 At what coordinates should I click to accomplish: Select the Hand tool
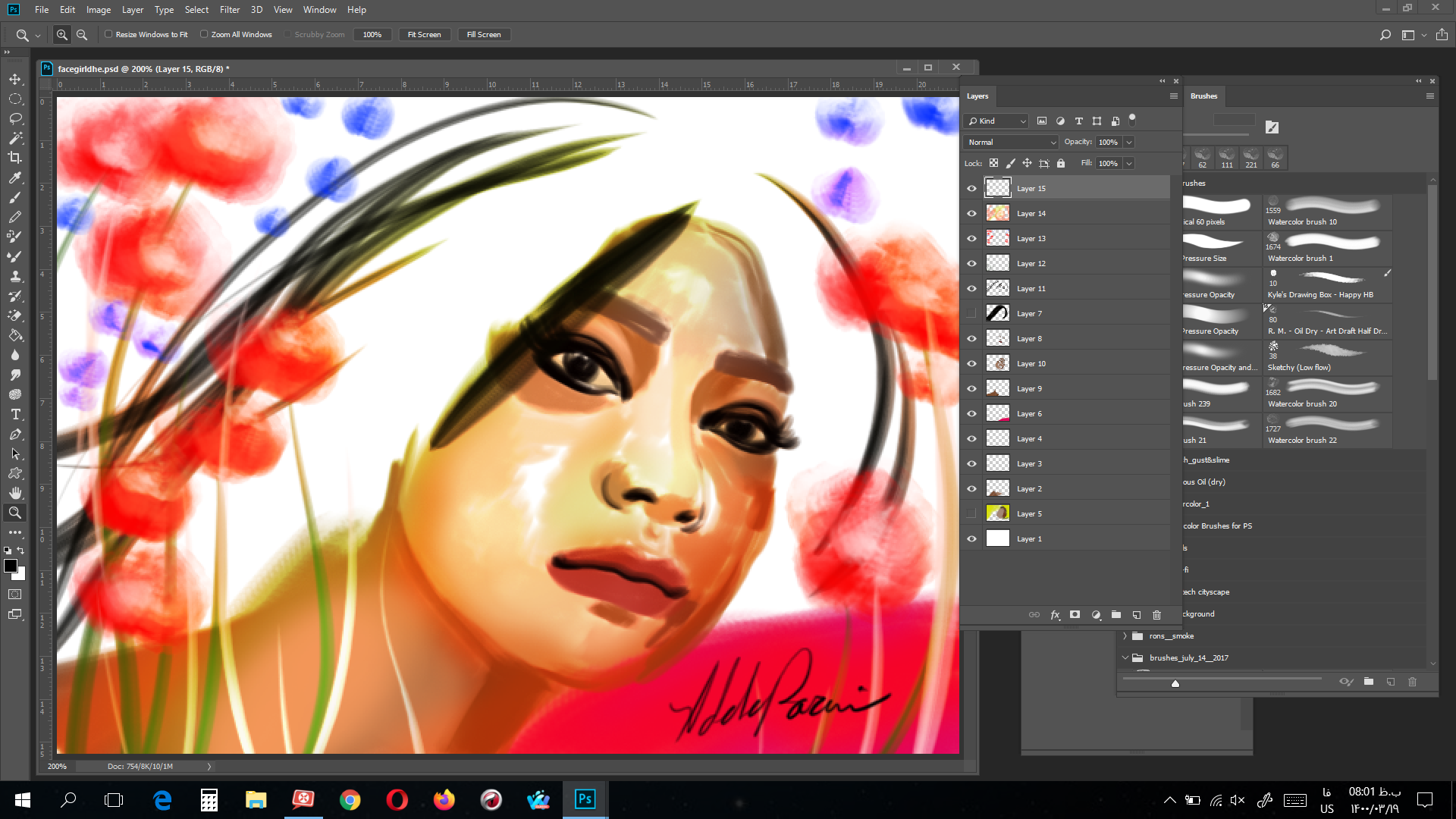point(15,493)
